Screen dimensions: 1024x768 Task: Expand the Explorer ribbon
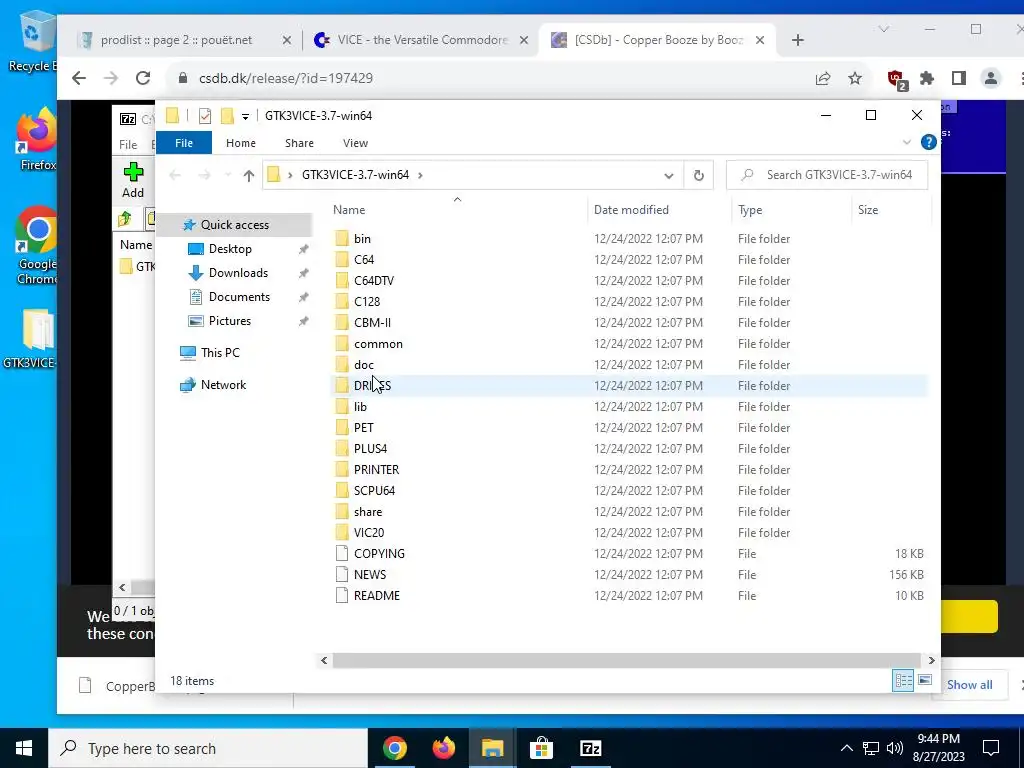click(906, 142)
